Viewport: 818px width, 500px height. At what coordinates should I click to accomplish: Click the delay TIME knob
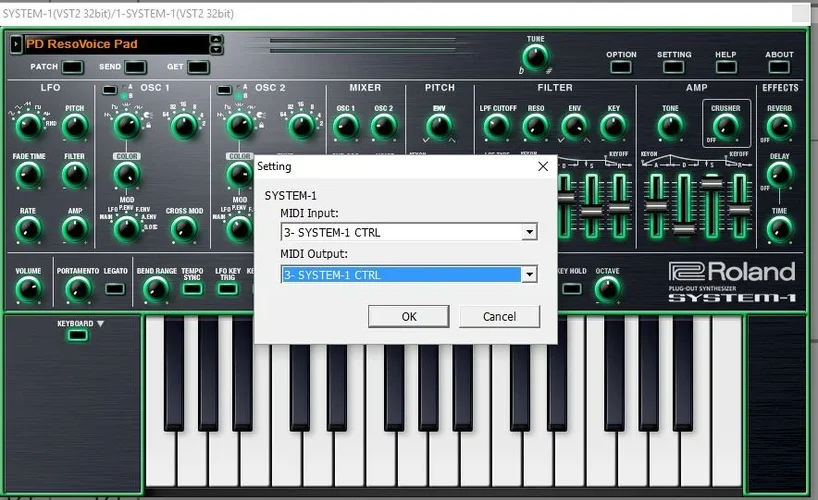[779, 230]
